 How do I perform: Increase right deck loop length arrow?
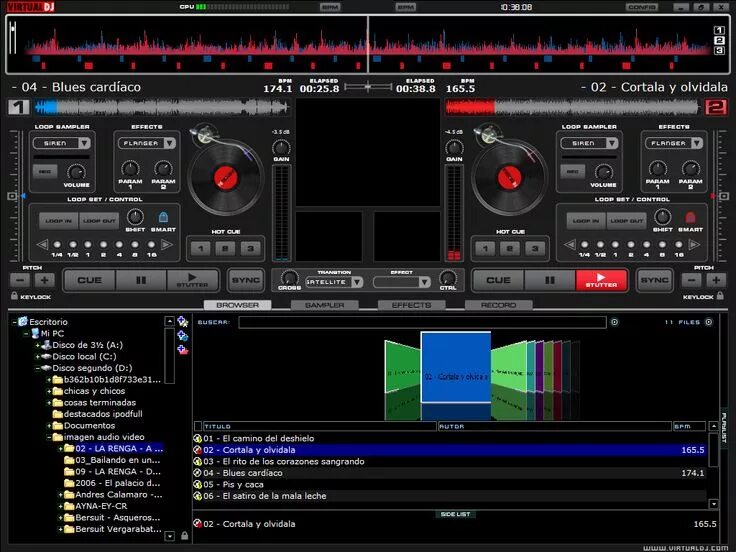(x=694, y=245)
